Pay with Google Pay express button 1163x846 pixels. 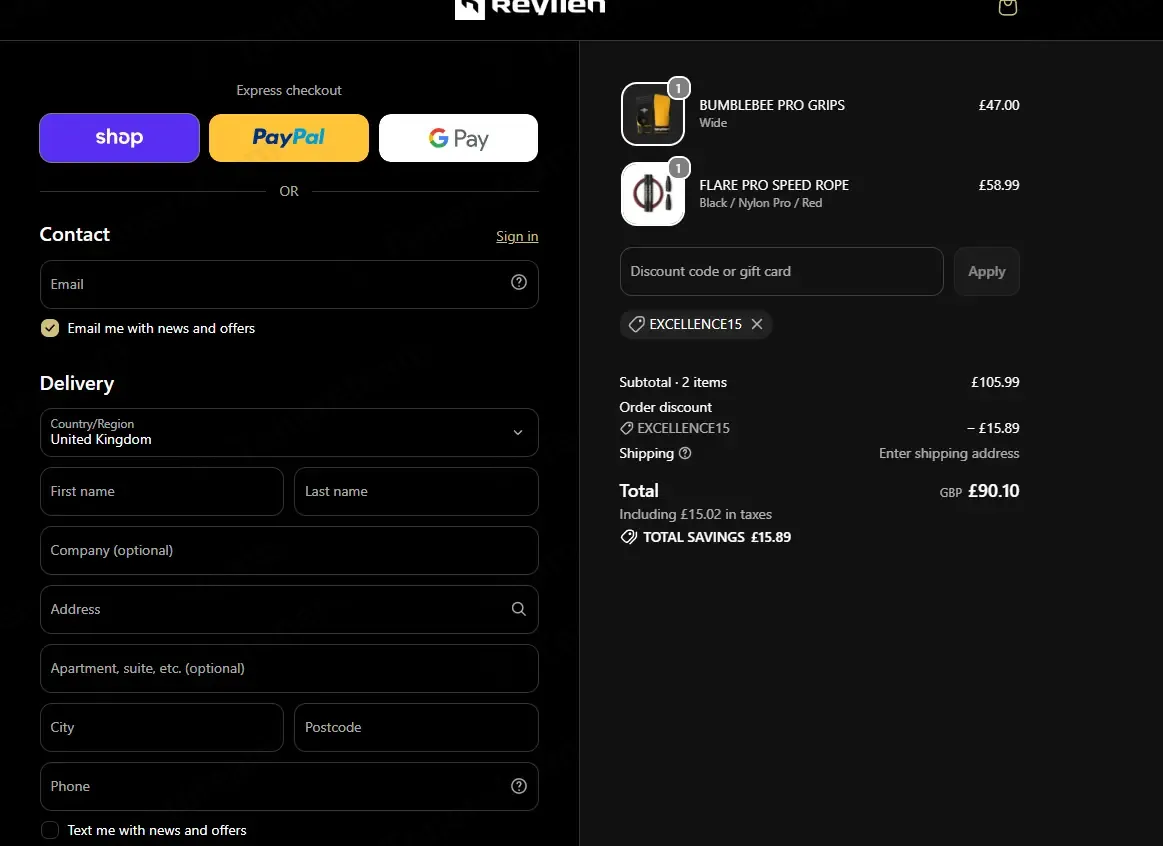point(458,138)
